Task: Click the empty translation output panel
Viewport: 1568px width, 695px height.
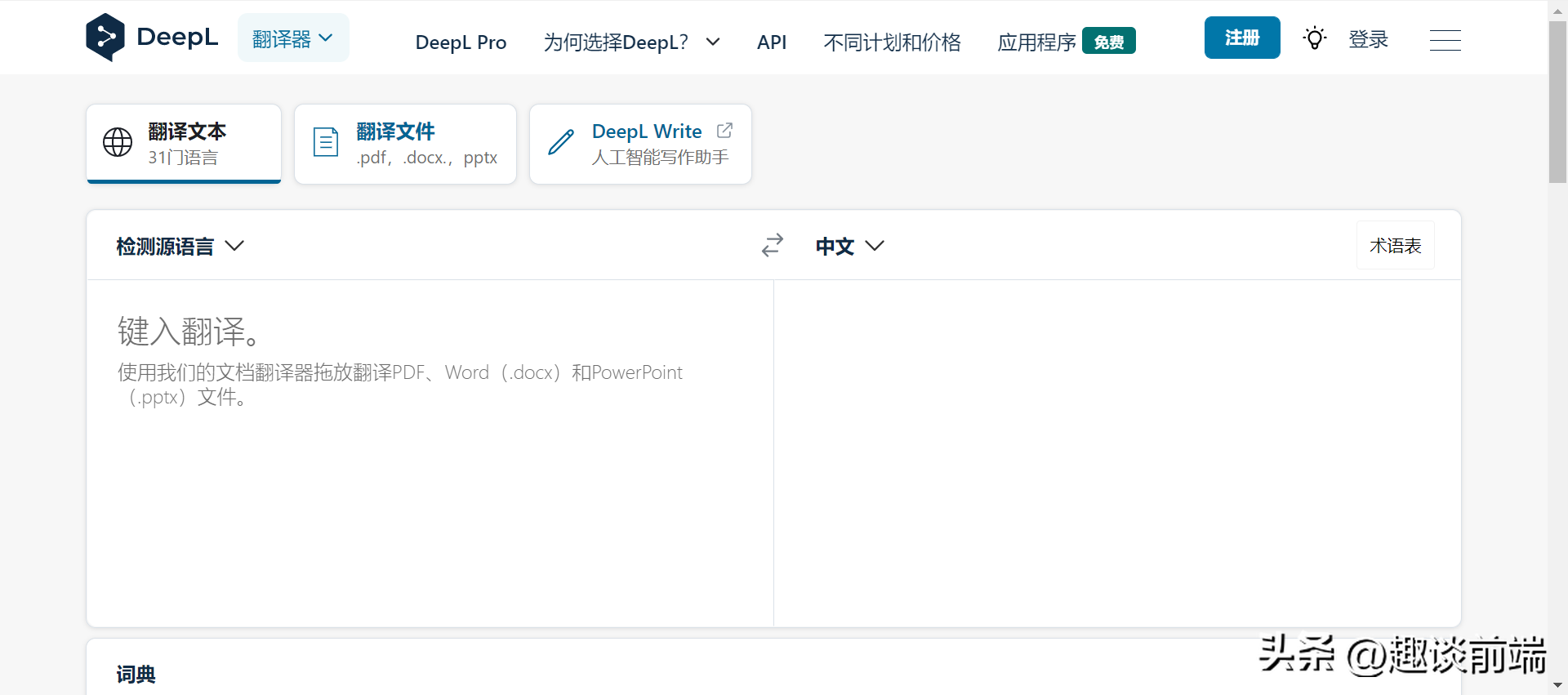Action: 1117,453
